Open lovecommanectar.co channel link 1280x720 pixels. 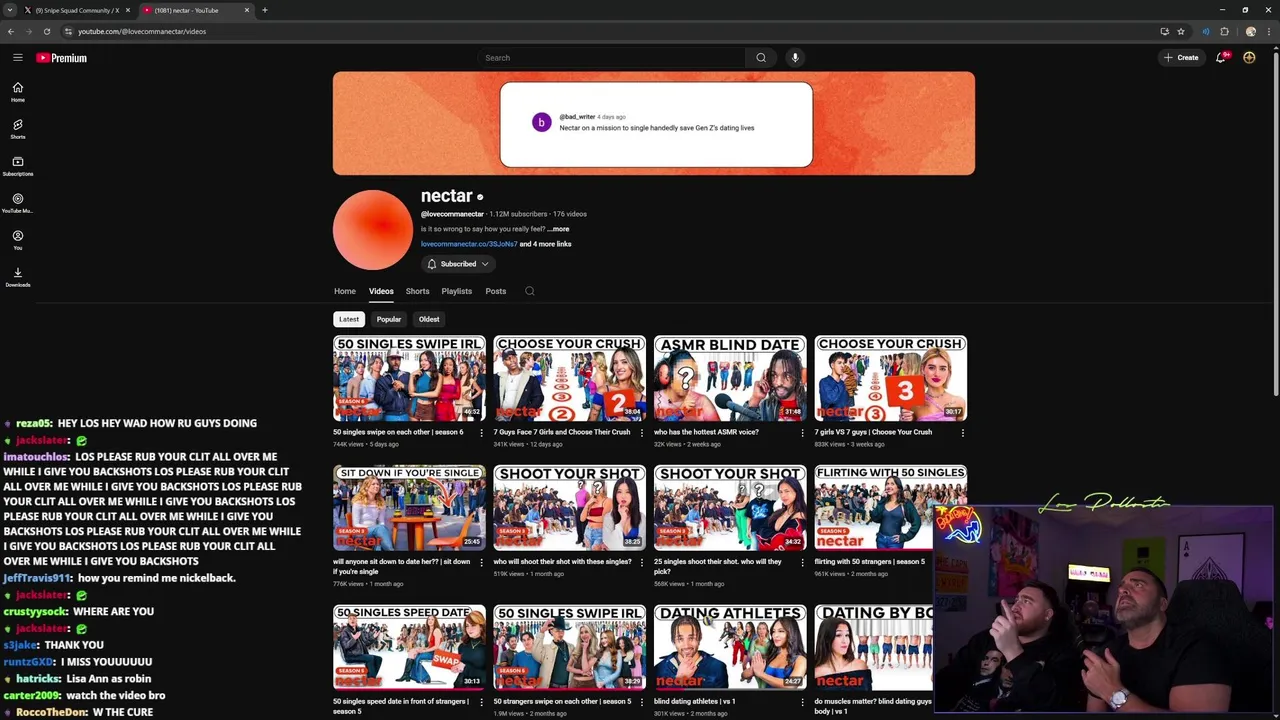[x=469, y=244]
